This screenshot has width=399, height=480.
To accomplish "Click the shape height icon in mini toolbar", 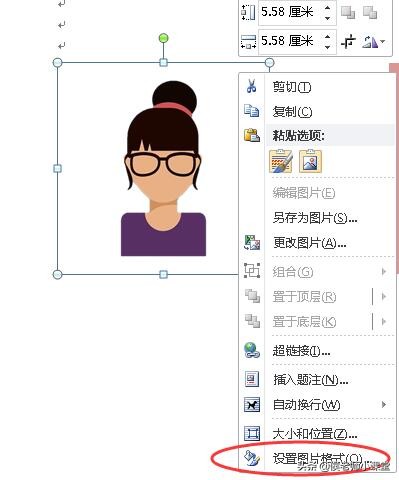I will [248, 13].
